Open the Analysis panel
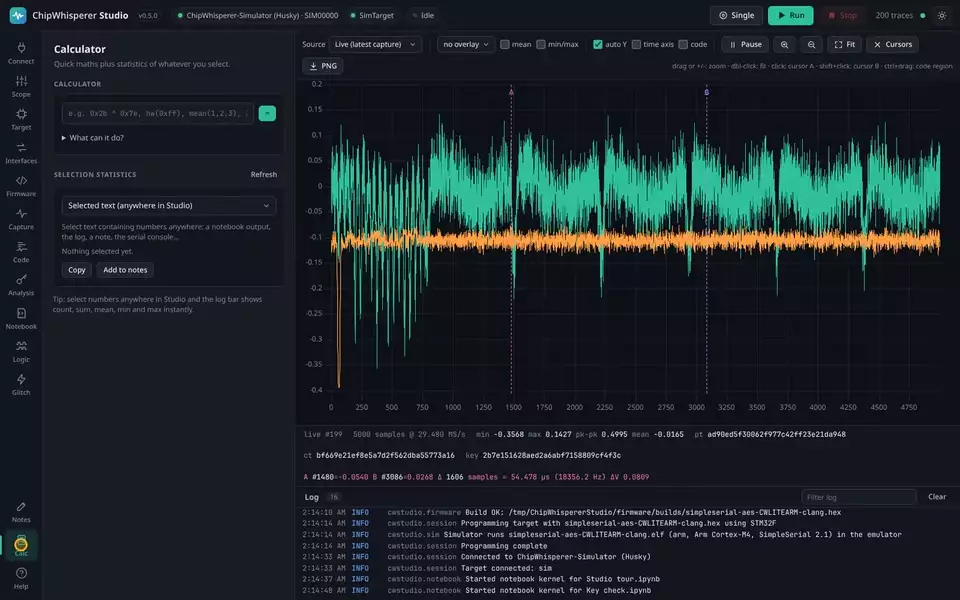Viewport: 960px width, 600px height. point(21,285)
